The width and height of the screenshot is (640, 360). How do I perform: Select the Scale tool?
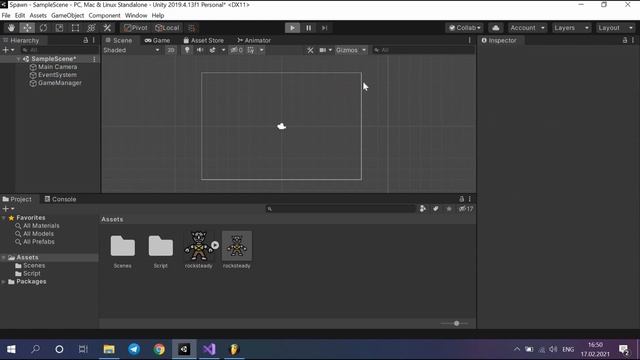pyautogui.click(x=59, y=28)
